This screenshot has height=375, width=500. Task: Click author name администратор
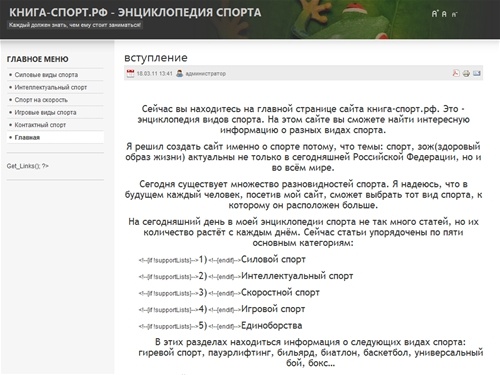(206, 74)
